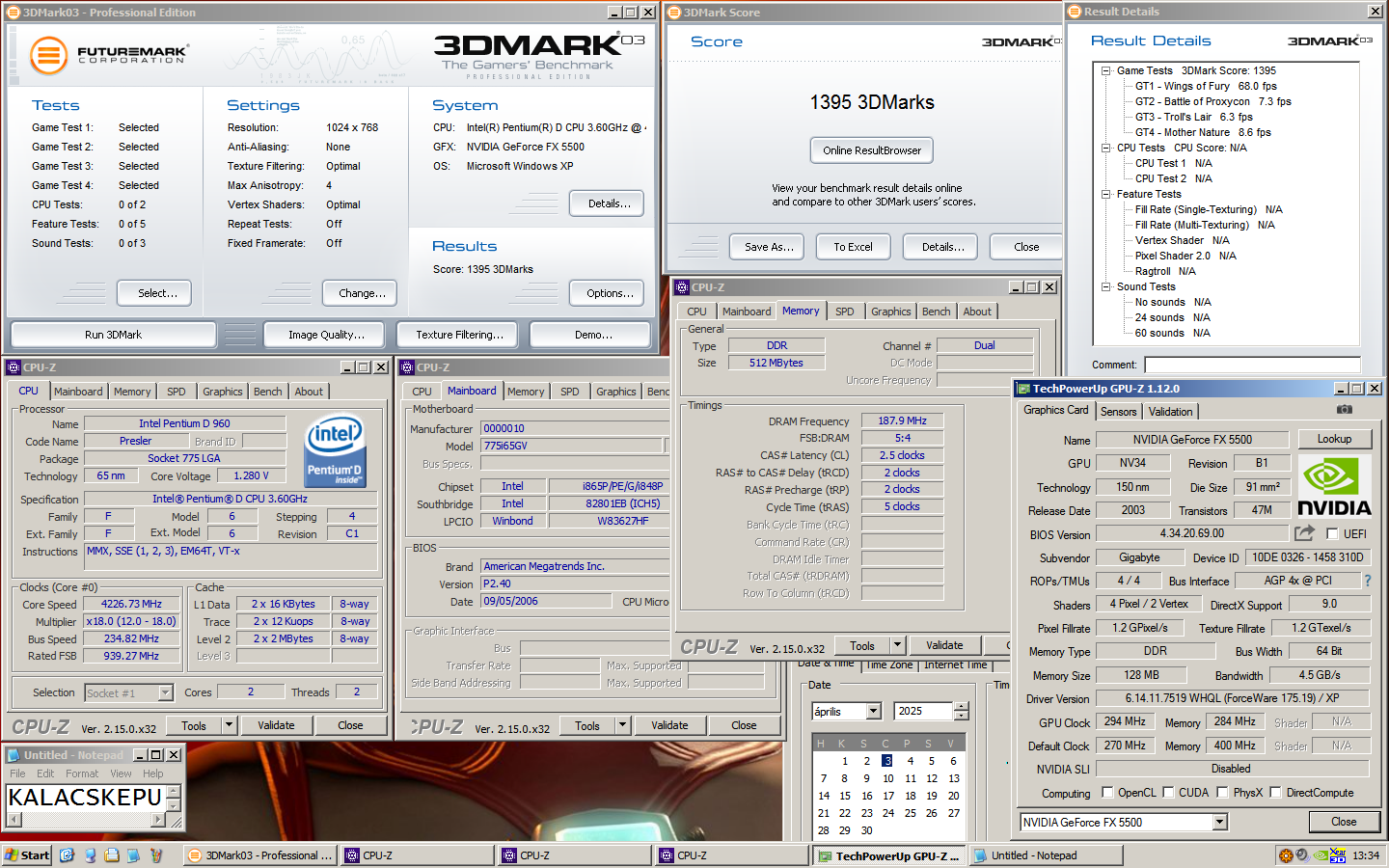1389x868 pixels.
Task: Click the taskbar clock showing 13:34
Action: click(1366, 855)
